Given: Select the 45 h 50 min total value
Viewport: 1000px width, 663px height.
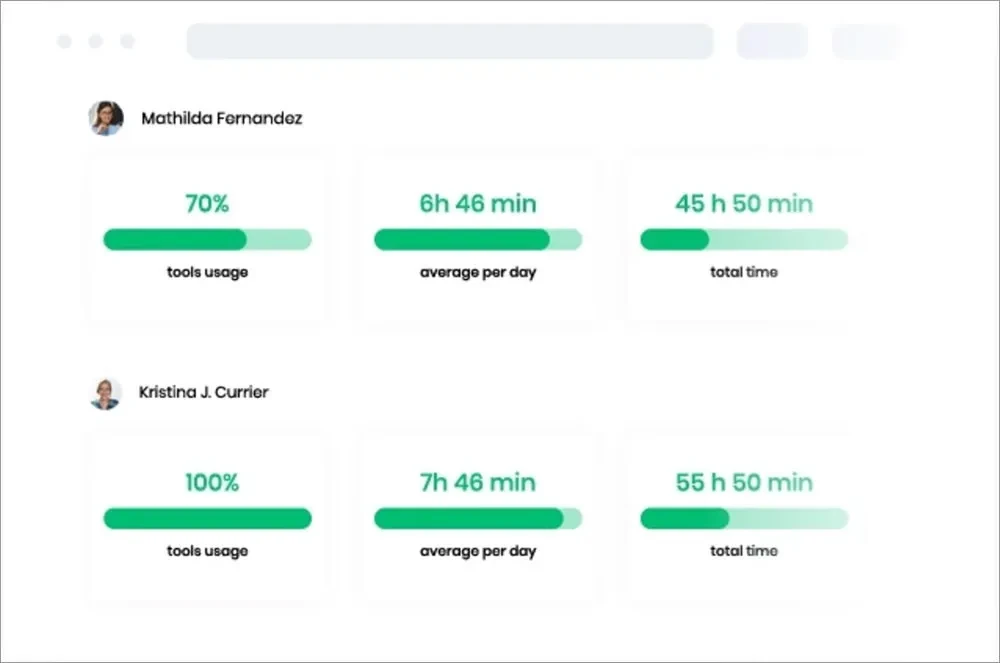Looking at the screenshot, I should click(x=744, y=204).
